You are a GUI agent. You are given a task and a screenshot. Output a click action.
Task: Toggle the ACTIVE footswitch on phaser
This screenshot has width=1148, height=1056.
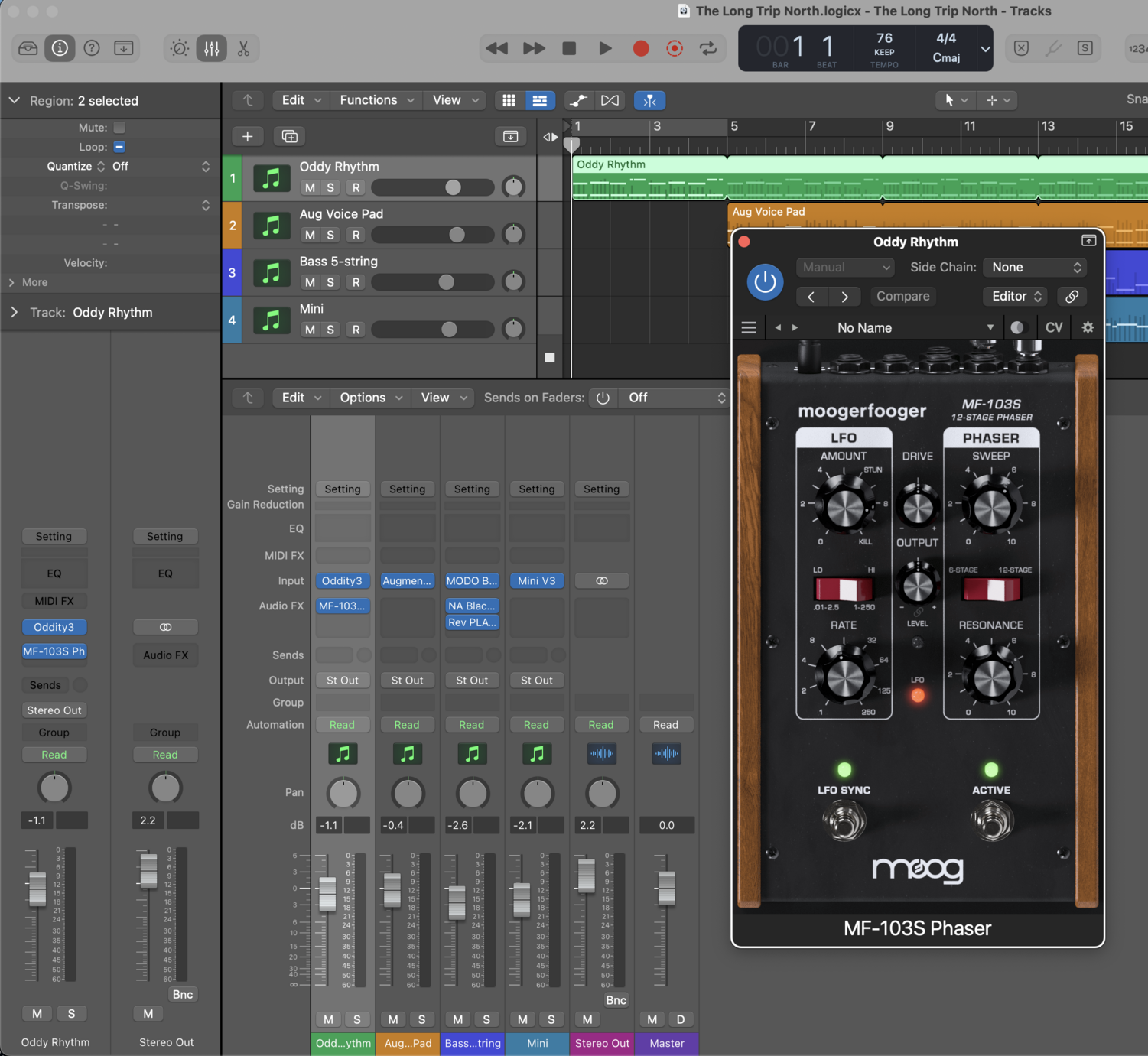pos(991,821)
